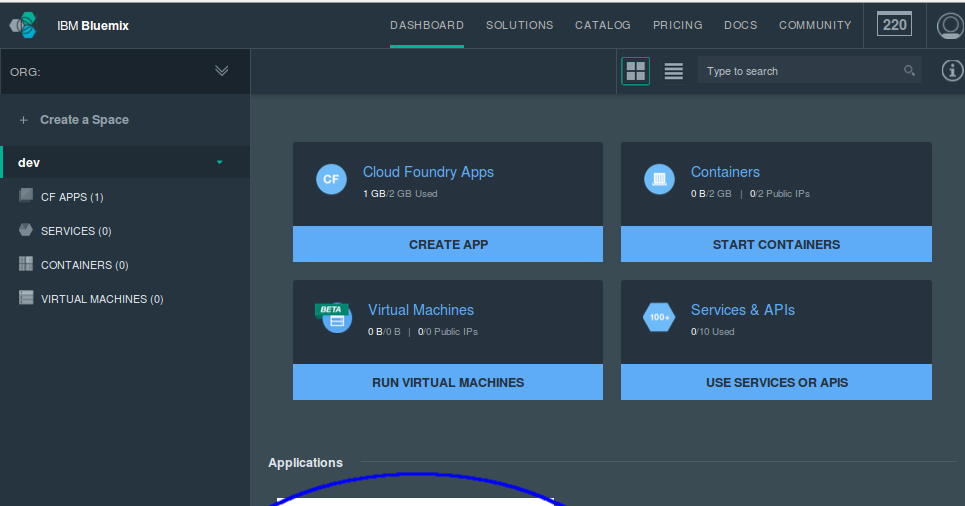Click the SERVICES hexagon icon

[26, 230]
